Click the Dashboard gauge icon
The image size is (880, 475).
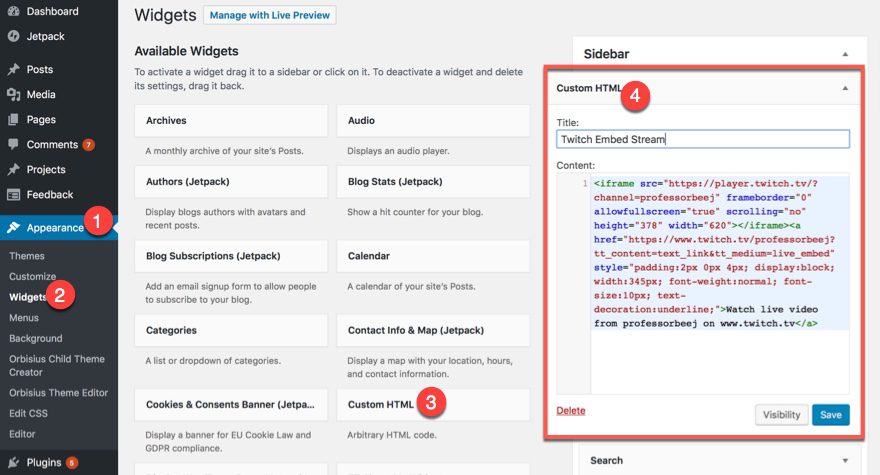(13, 12)
